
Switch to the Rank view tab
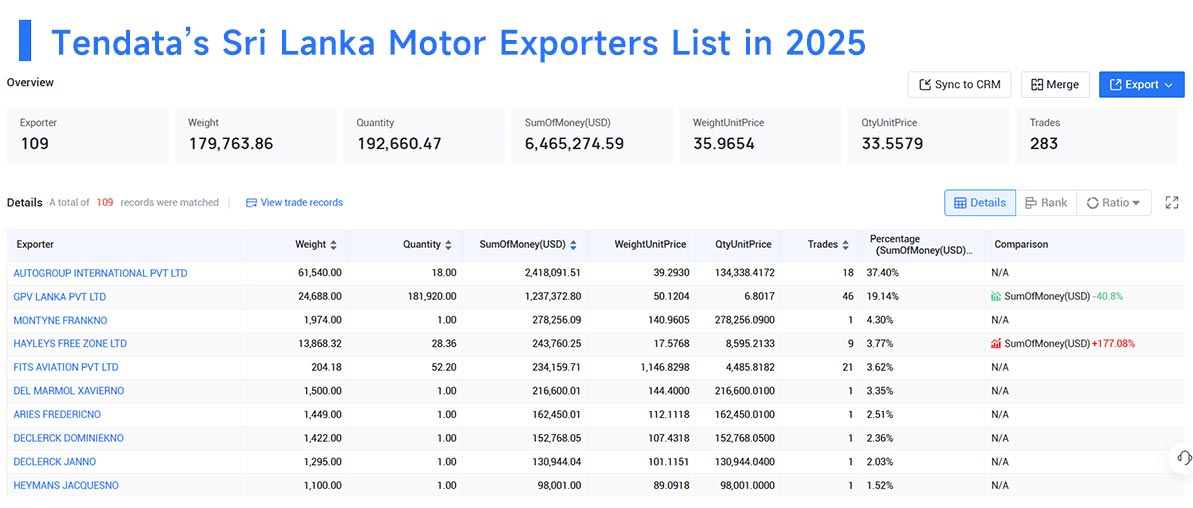(1046, 202)
